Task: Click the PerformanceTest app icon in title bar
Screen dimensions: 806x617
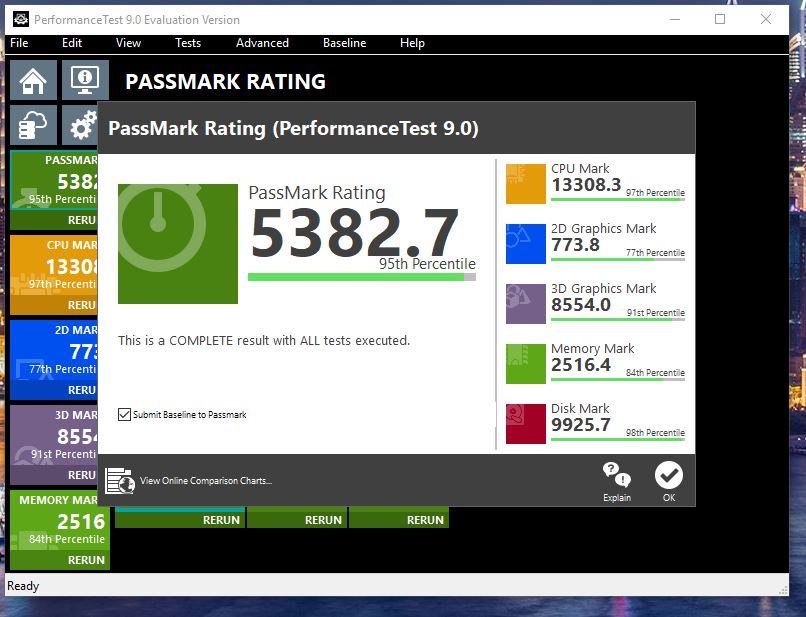Action: click(21, 20)
